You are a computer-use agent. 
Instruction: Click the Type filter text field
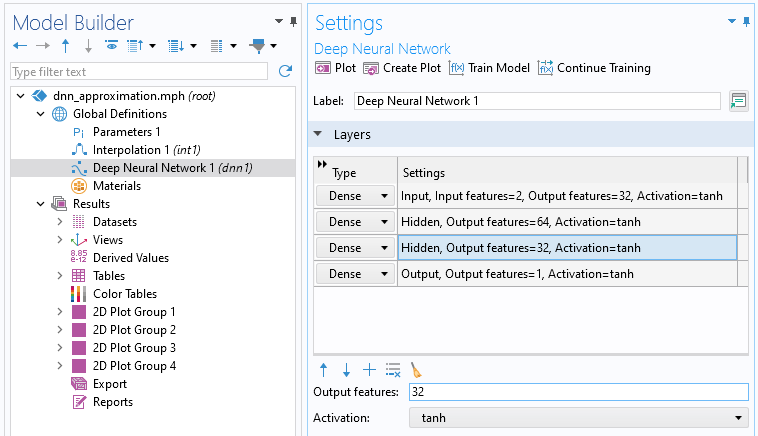click(x=139, y=72)
